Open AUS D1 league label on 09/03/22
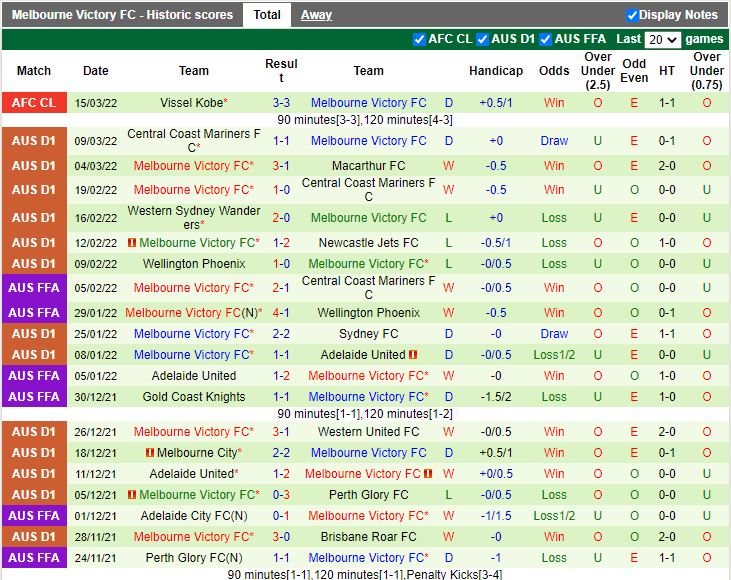This screenshot has width=731, height=580. click(x=34, y=140)
